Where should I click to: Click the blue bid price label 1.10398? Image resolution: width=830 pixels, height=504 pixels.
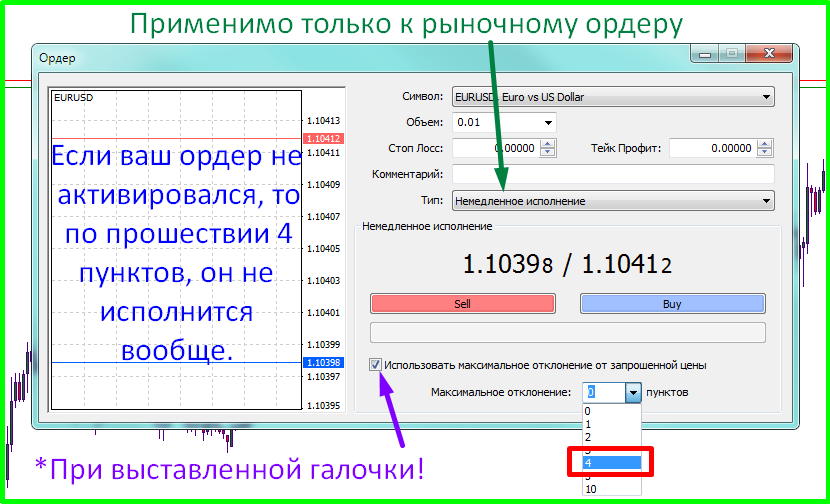point(323,363)
